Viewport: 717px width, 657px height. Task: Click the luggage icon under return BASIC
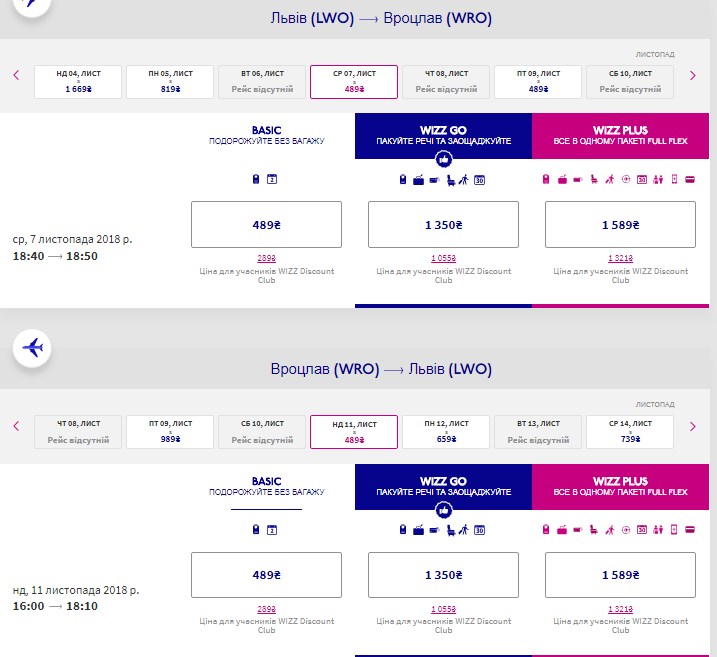[x=257, y=529]
